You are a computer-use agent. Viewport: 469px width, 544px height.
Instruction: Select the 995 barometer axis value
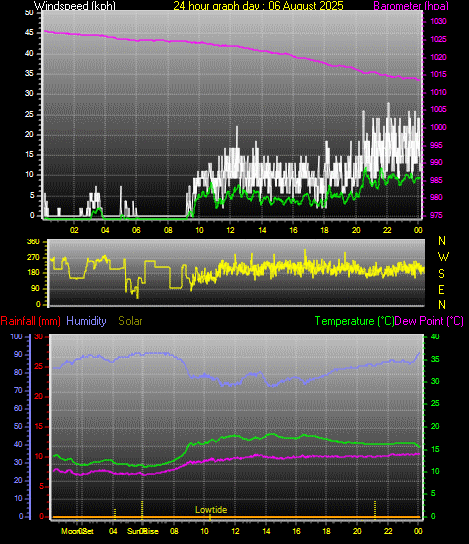pos(436,145)
